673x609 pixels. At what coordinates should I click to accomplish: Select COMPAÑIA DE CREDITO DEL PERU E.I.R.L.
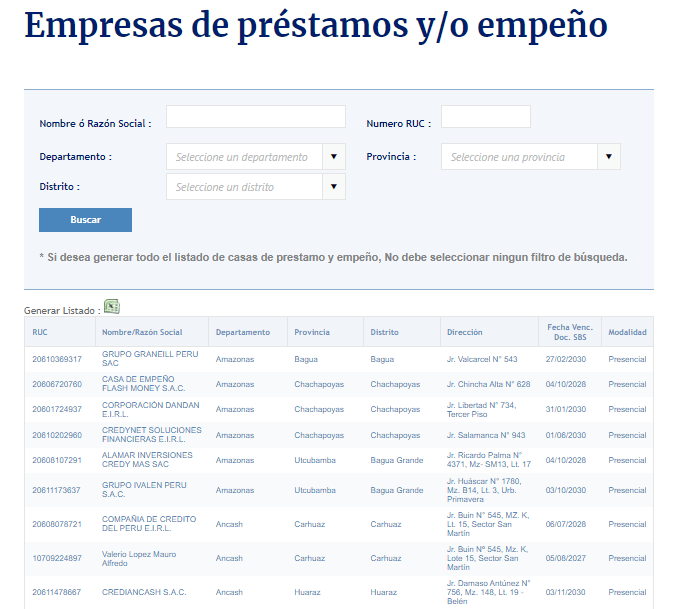(x=149, y=524)
